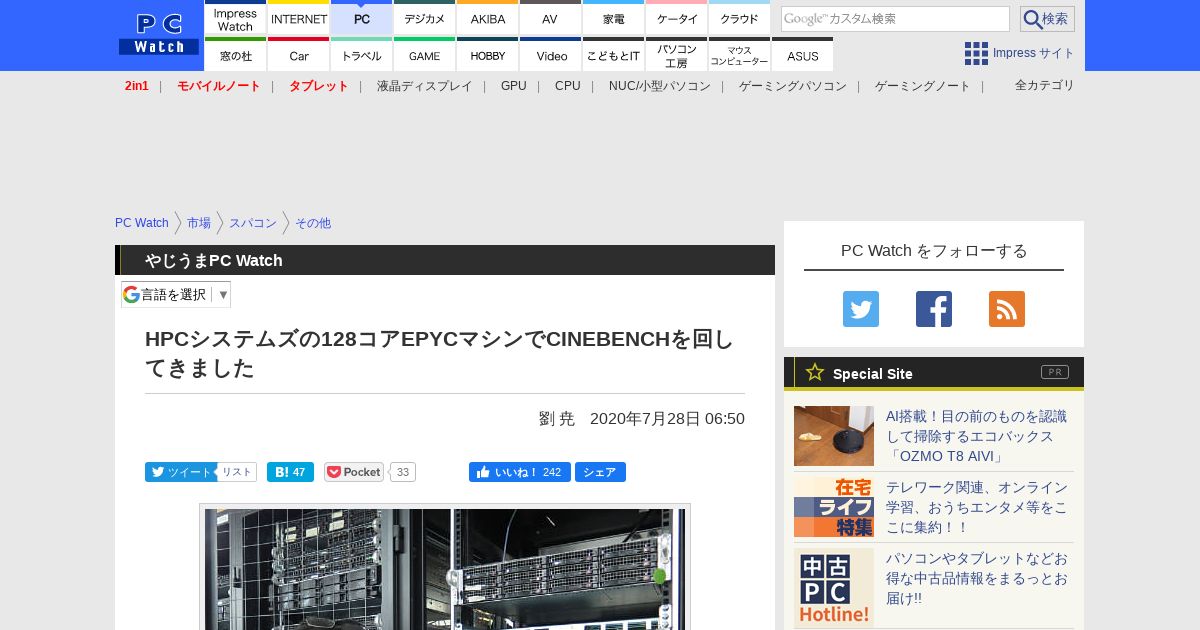Image resolution: width=1200 pixels, height=630 pixels.
Task: Click the Hatena bookmark button
Action: click(290, 472)
